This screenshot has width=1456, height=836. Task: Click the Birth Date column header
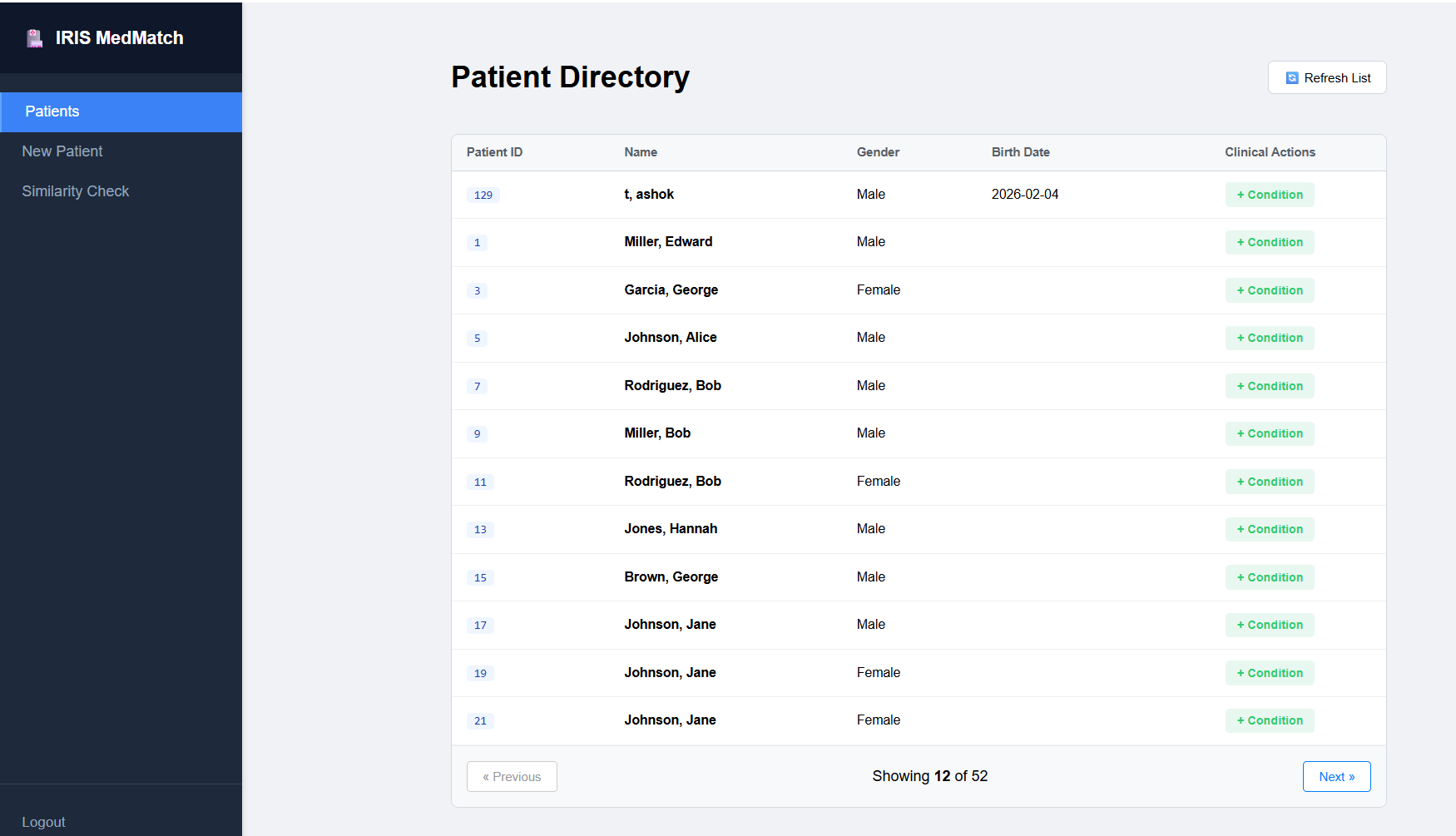(x=1020, y=152)
